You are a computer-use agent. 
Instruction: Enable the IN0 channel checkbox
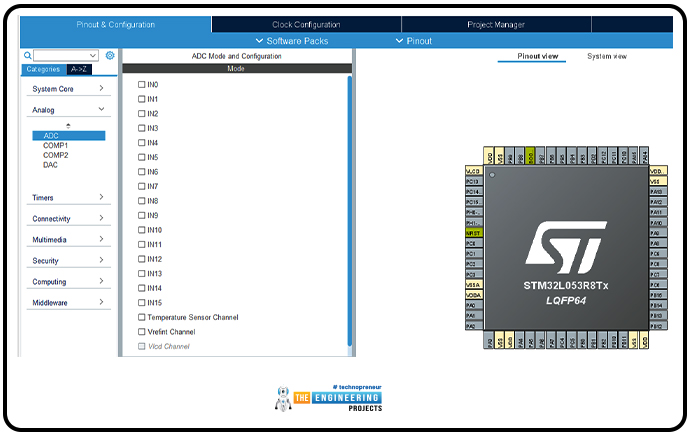[x=141, y=84]
